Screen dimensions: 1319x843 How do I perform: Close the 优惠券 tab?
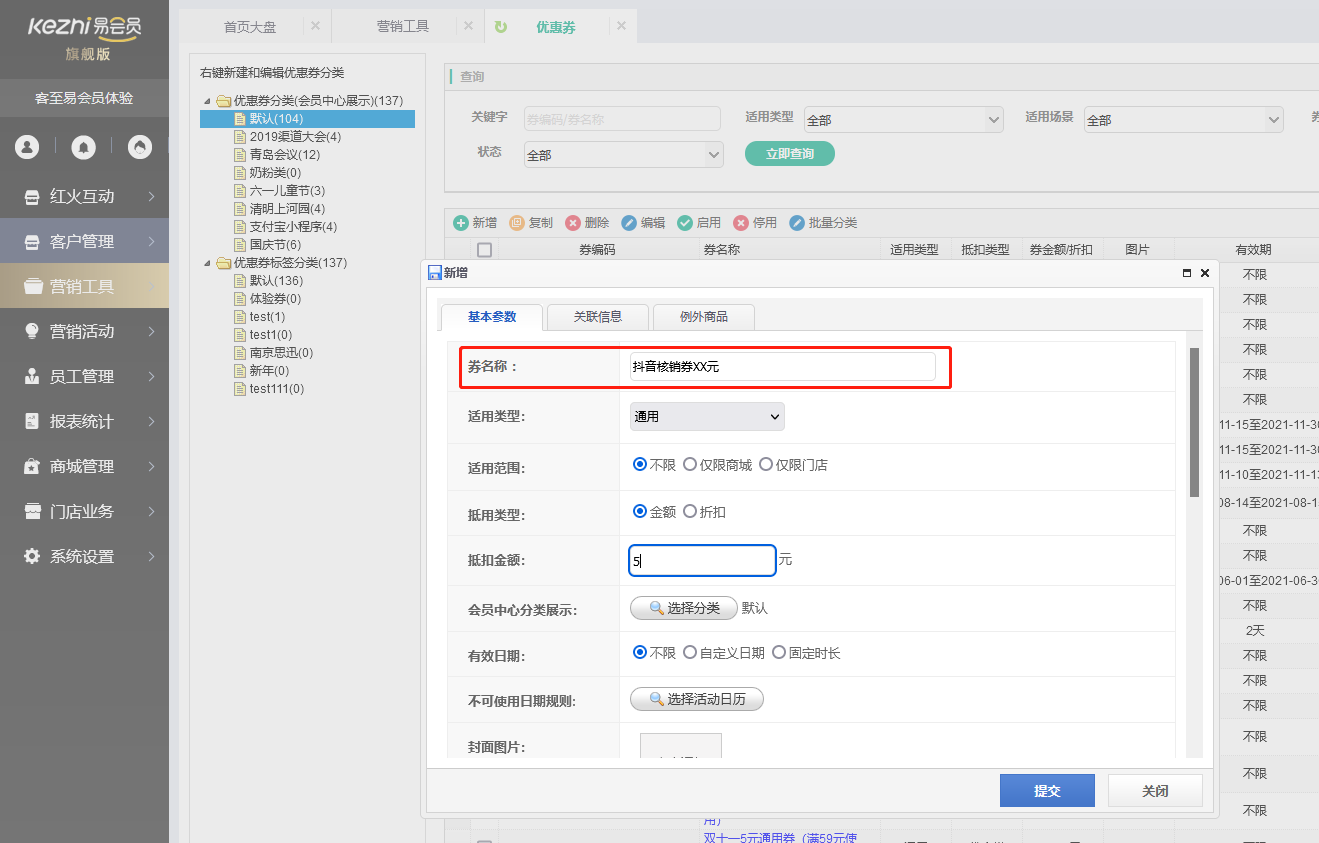click(621, 26)
